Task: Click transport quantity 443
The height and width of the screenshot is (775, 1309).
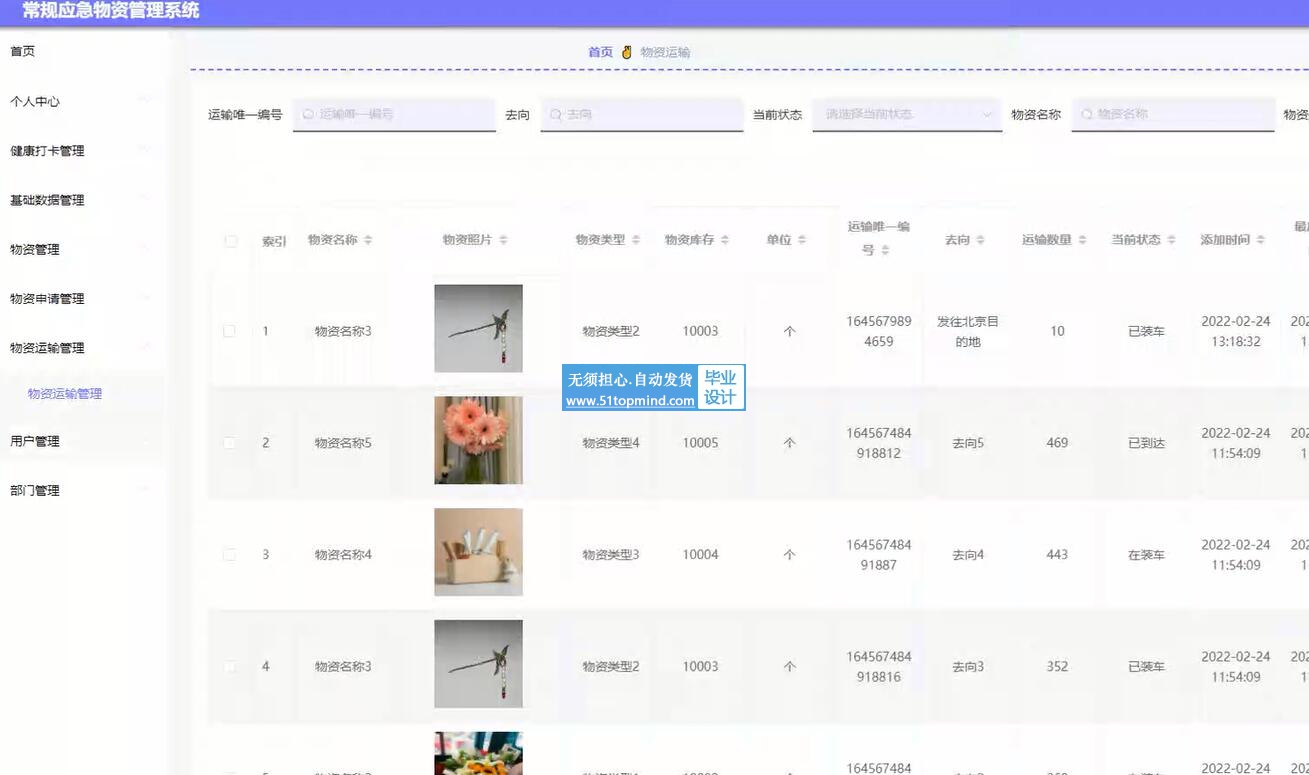Action: (1057, 555)
